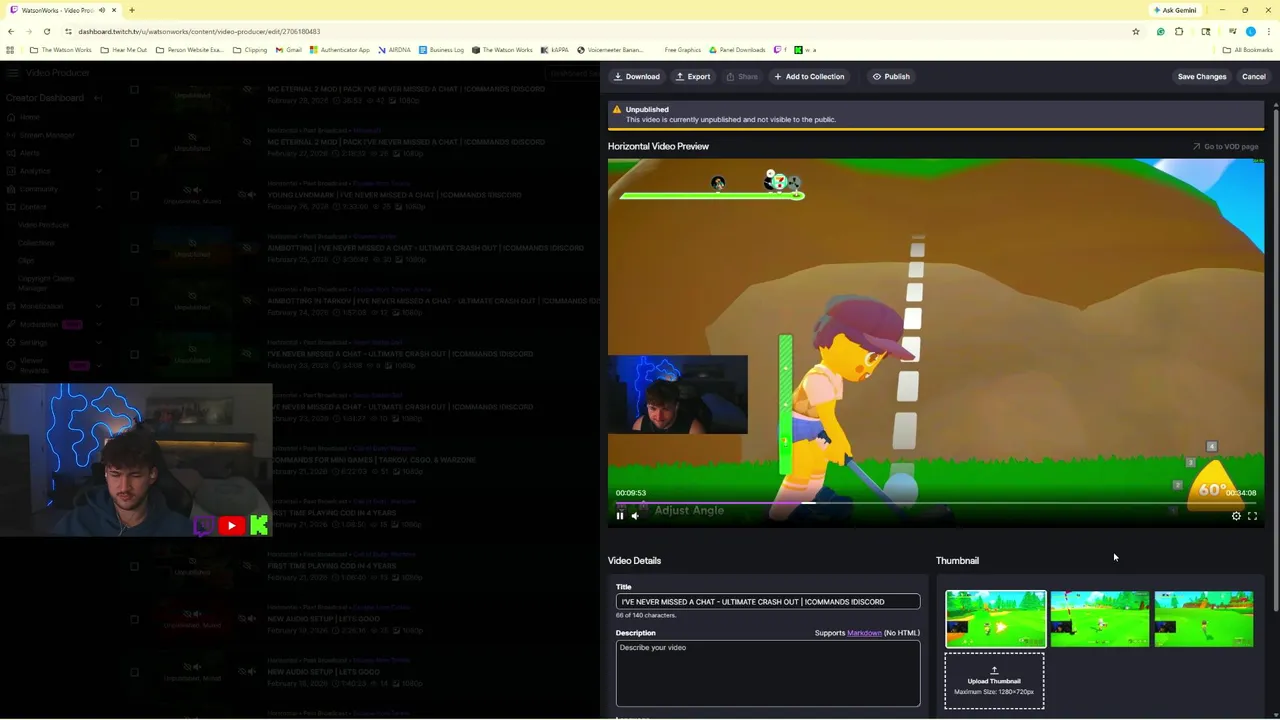
Task: Open the Go to VOD page link
Action: tap(1224, 147)
